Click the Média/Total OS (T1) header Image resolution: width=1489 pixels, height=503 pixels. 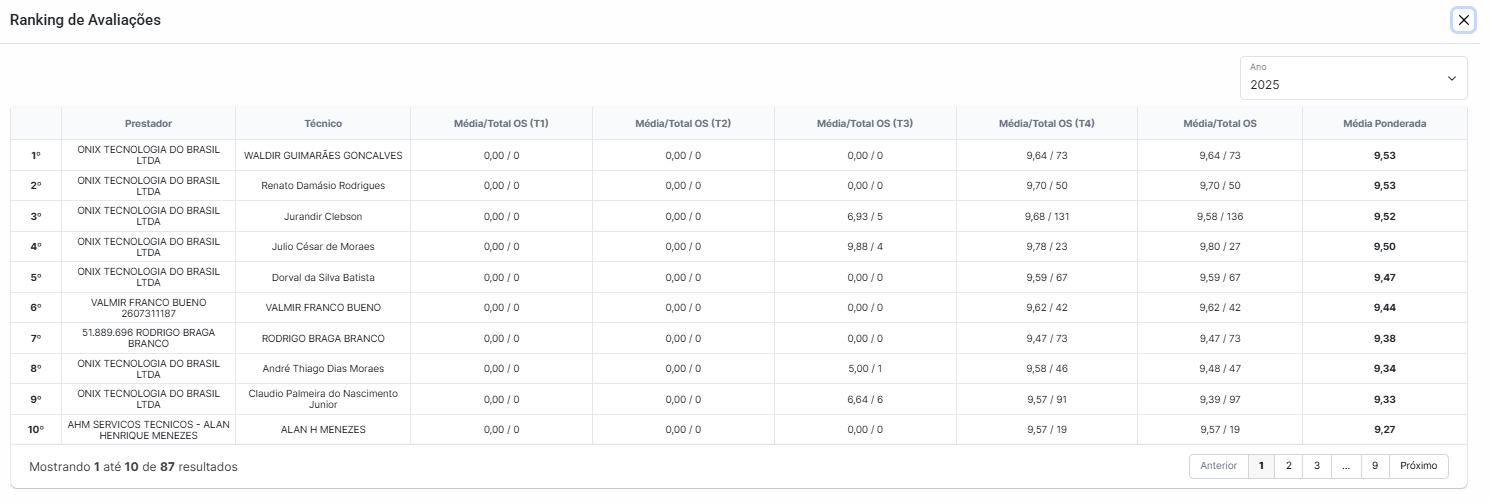pos(501,124)
